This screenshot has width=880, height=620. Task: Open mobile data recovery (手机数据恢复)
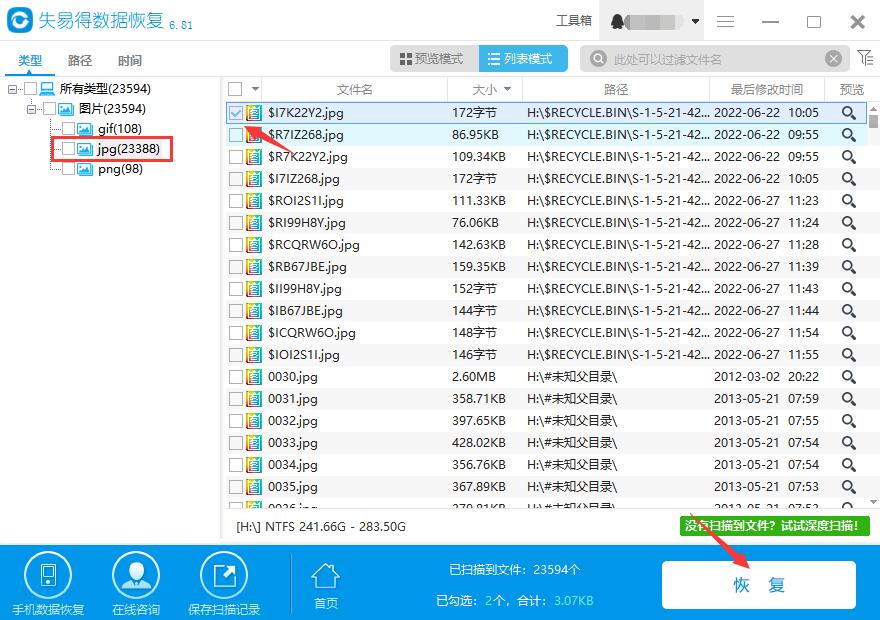(48, 584)
